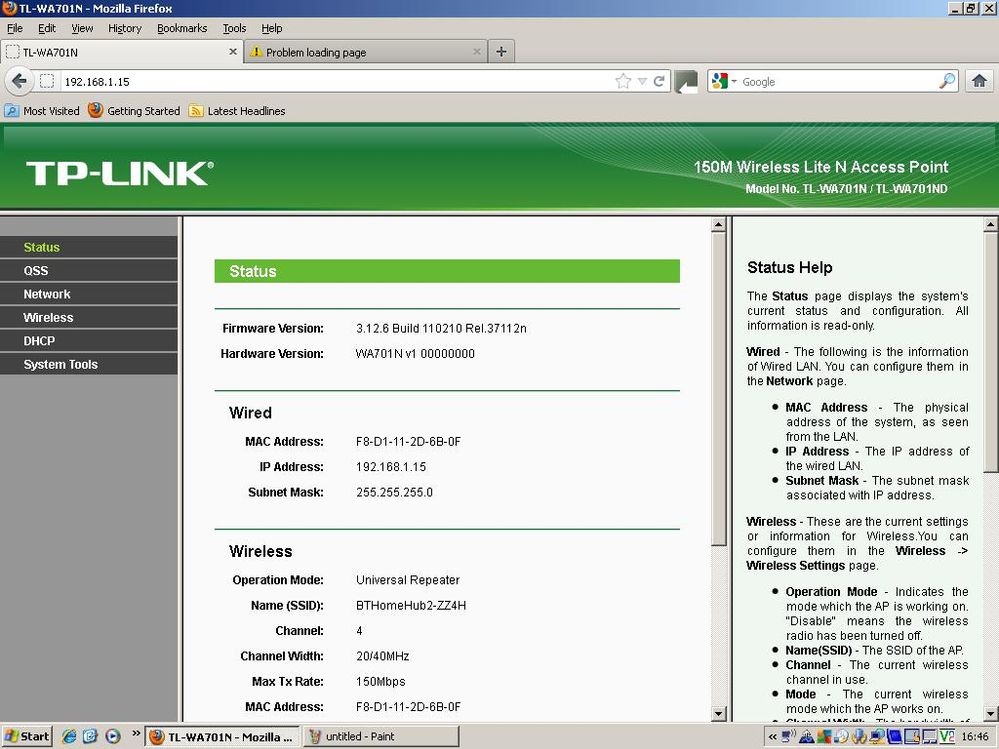
Task: Click the TL-WA701N Firefox taskbar button
Action: pos(222,736)
